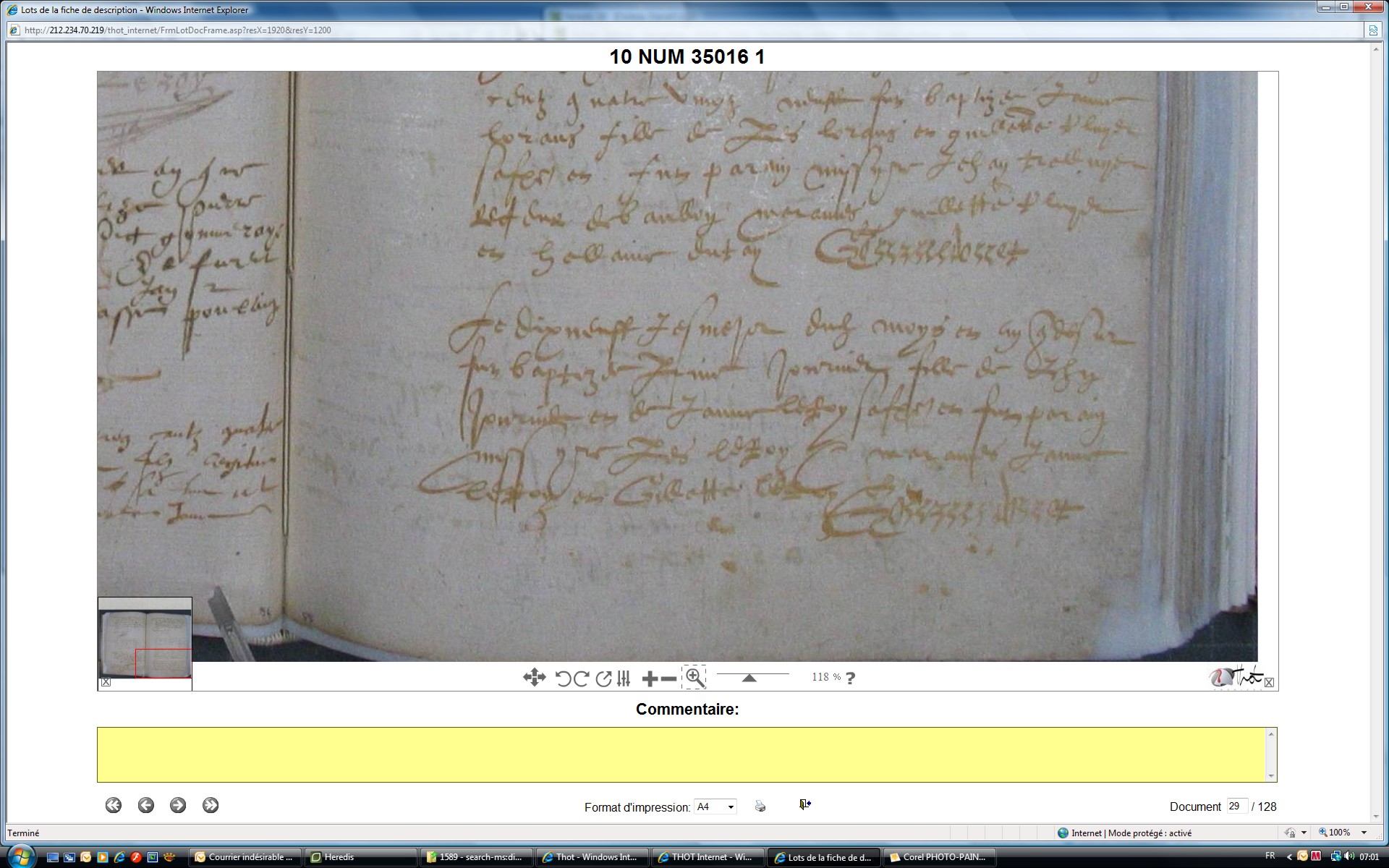Click the reset view circular arrow icon

(x=603, y=678)
